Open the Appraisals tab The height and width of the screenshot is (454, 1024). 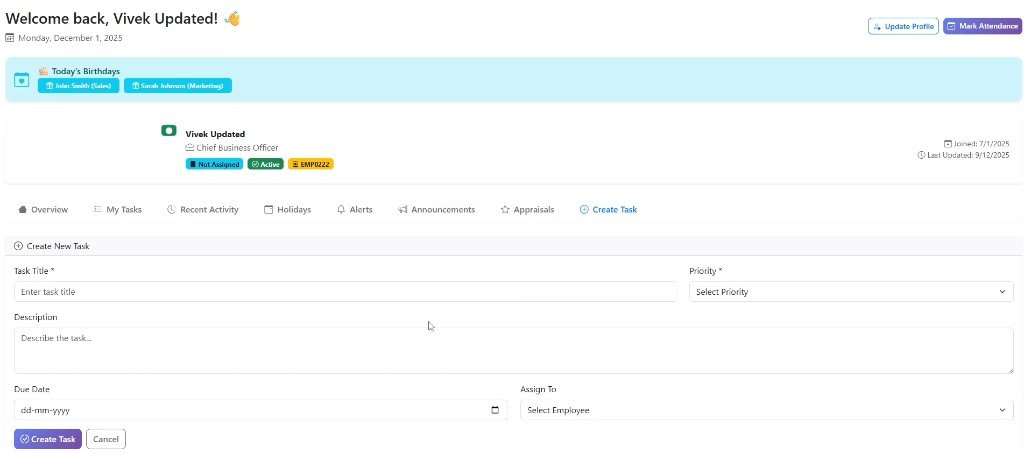(527, 210)
